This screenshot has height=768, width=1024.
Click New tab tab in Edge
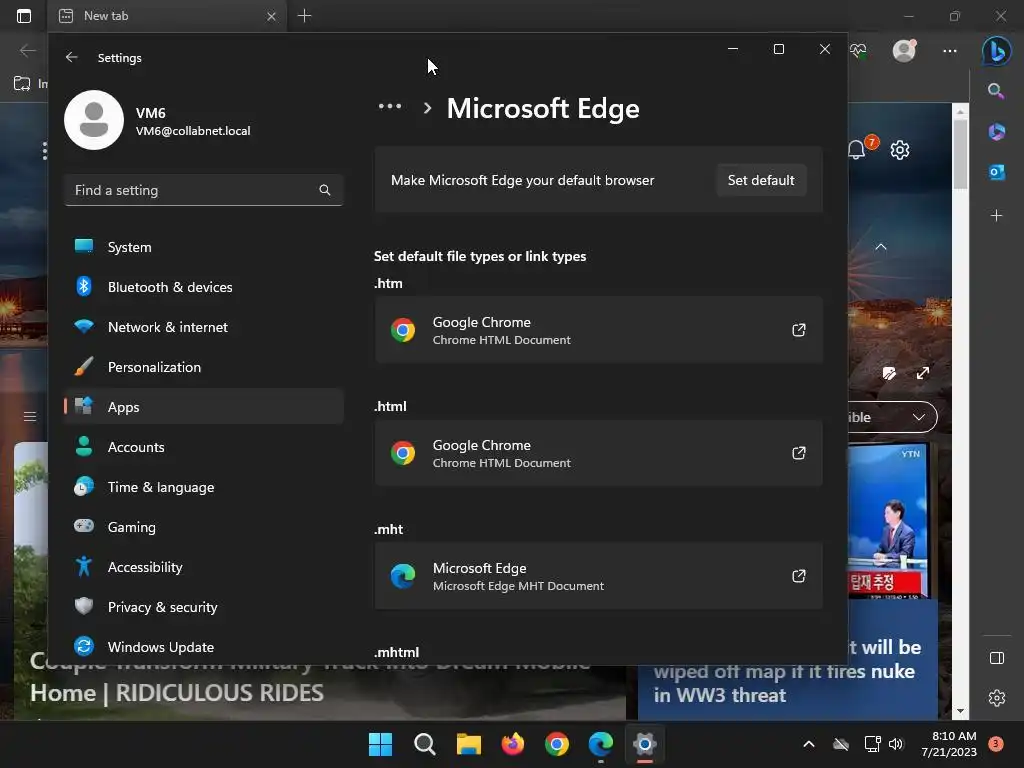coord(167,16)
